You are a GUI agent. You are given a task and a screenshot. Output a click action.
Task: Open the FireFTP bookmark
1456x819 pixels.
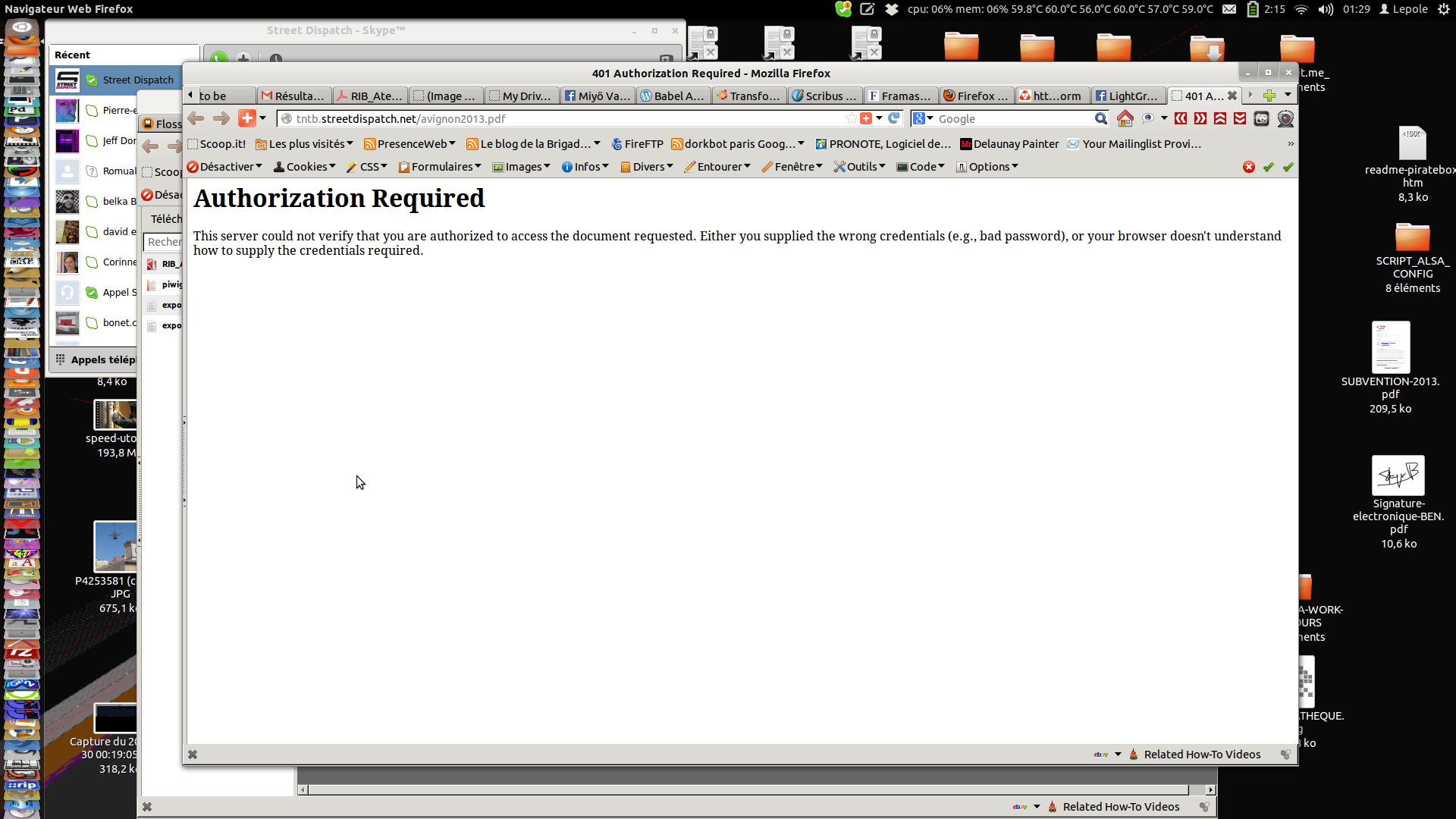637,144
